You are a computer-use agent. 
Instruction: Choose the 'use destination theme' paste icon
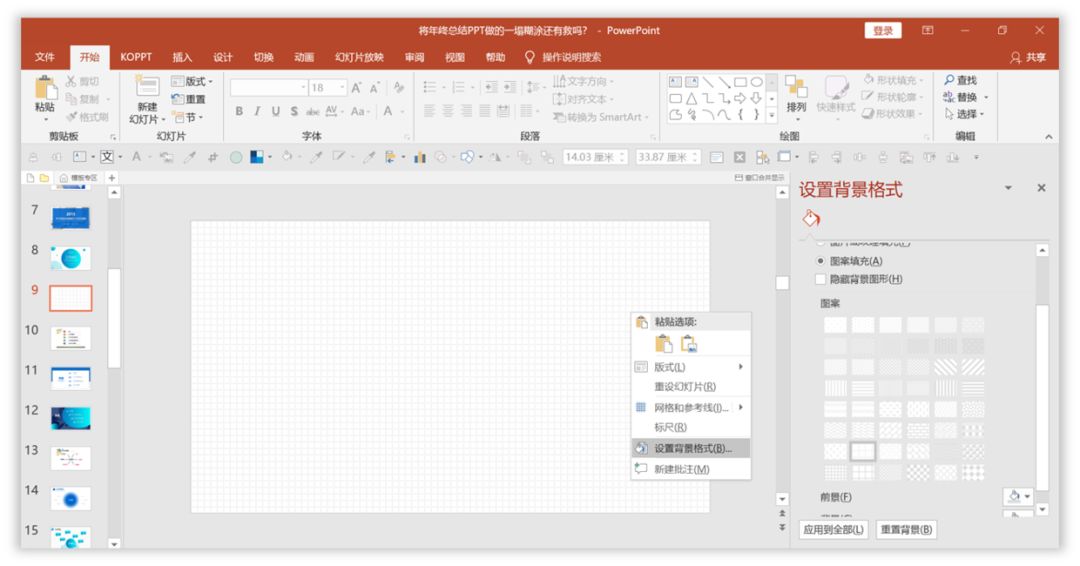click(x=664, y=344)
